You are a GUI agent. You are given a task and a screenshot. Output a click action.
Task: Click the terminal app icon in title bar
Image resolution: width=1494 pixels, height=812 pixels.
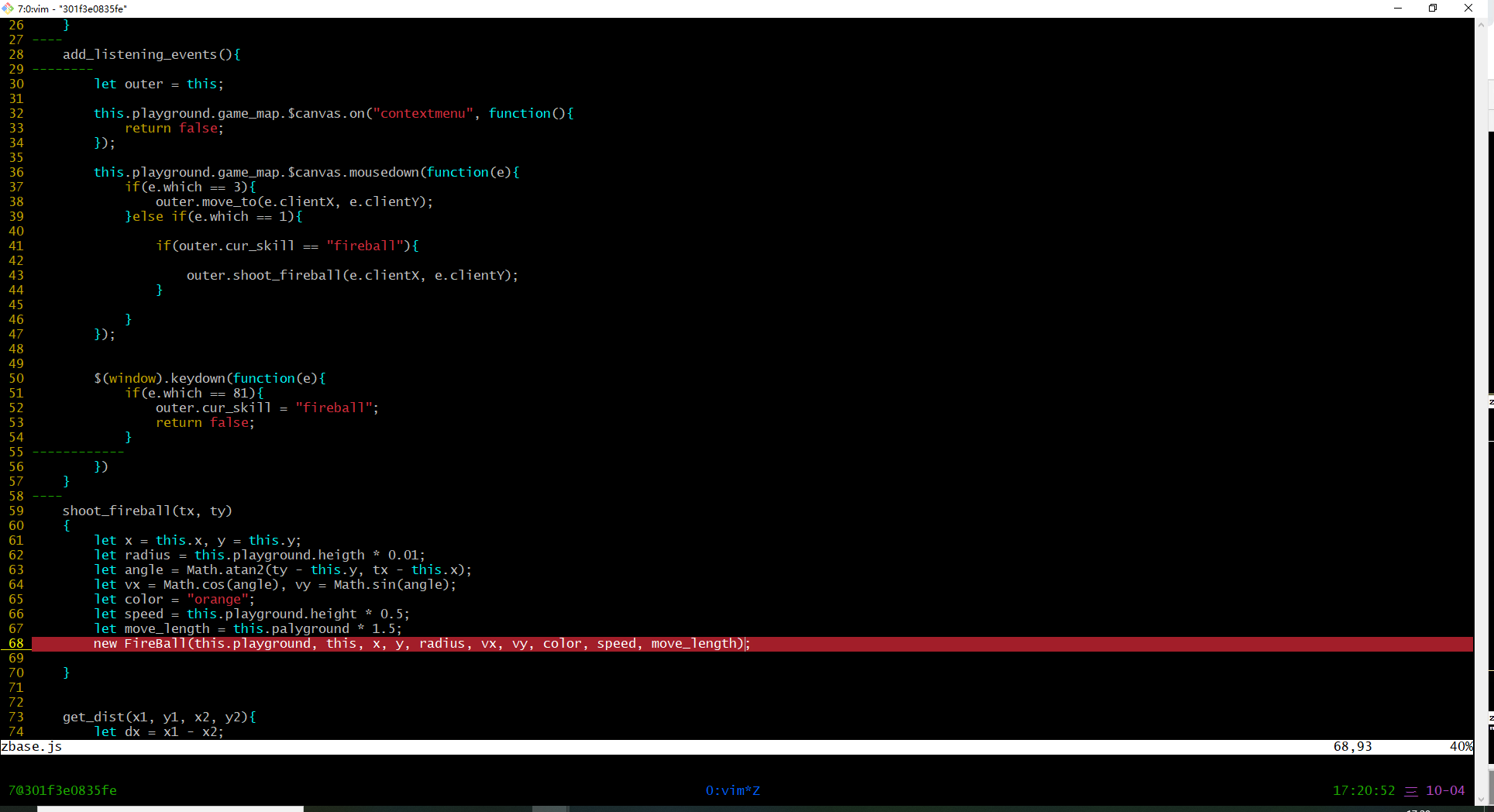pyautogui.click(x=8, y=9)
